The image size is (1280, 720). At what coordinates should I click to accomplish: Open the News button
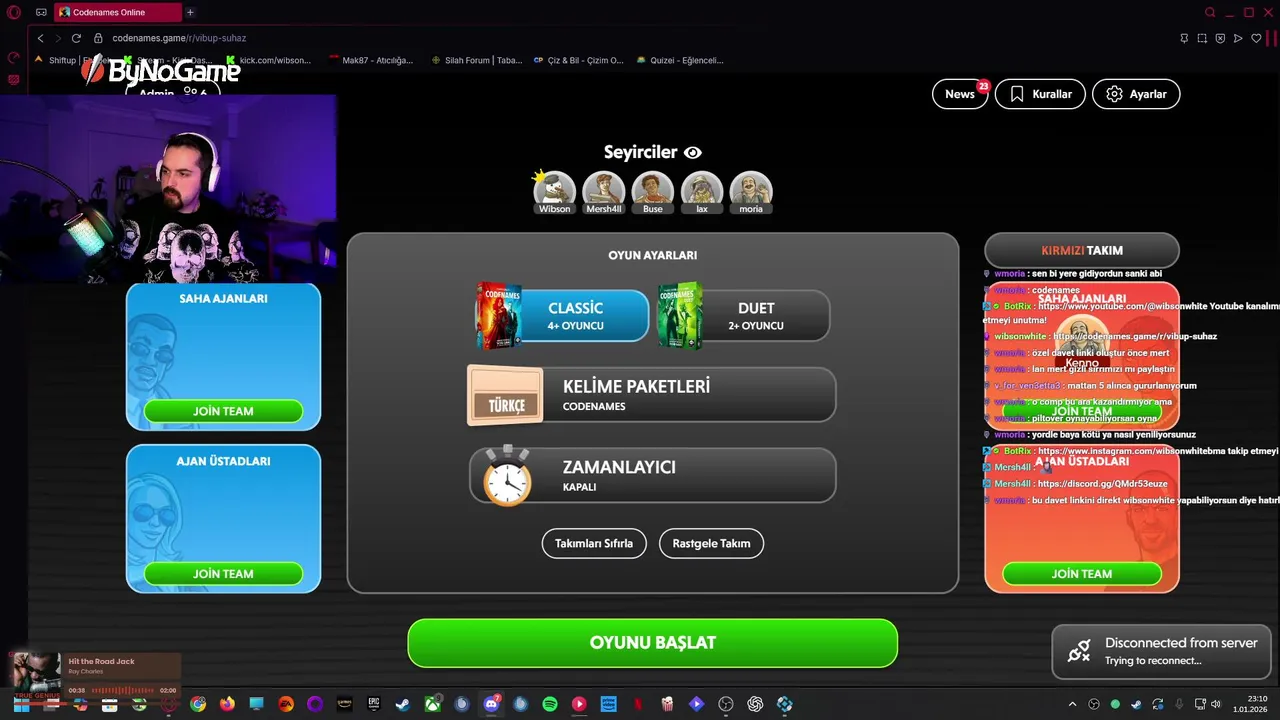tap(960, 94)
